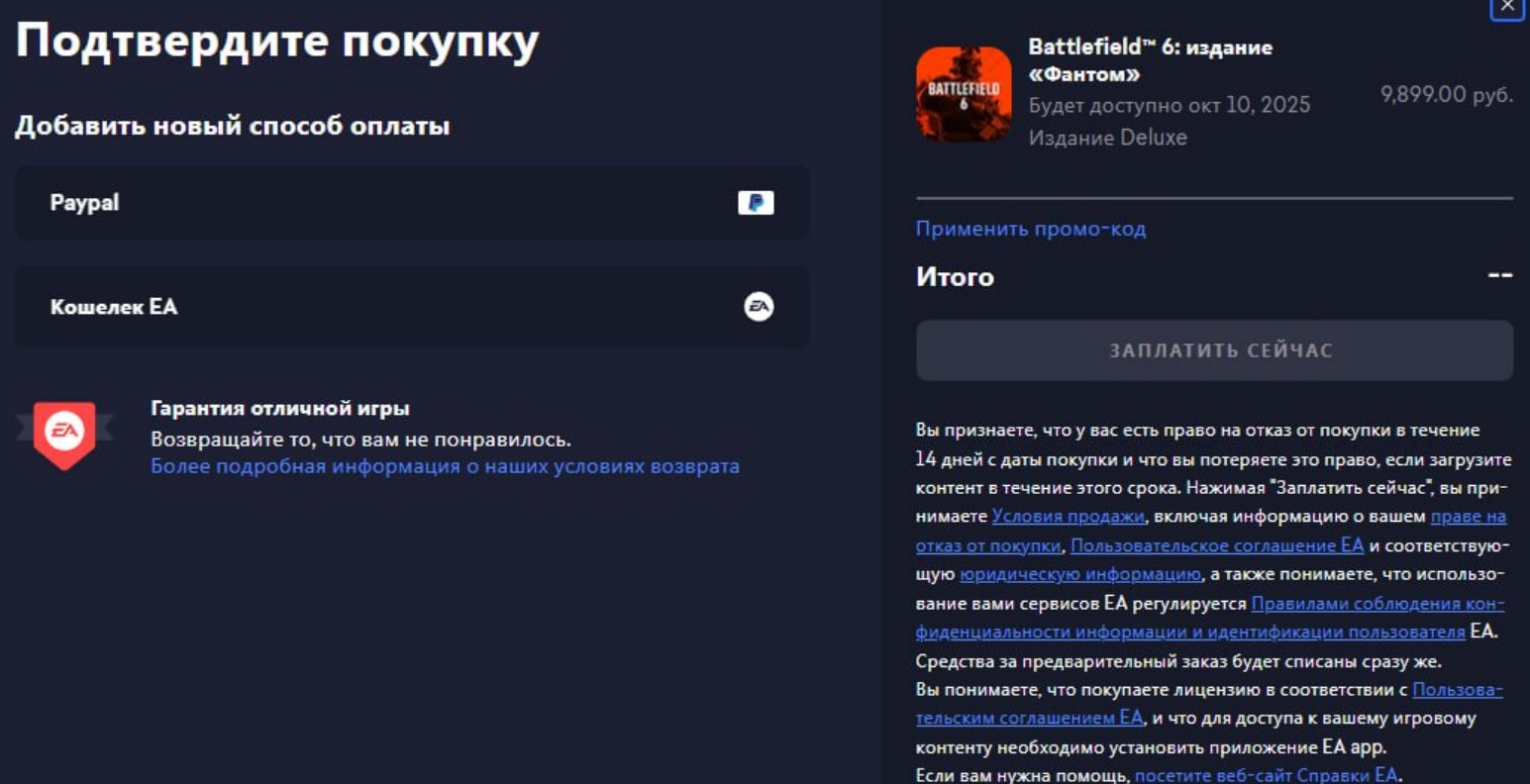Click the '--' total amount value
1530x784 pixels.
click(1500, 276)
